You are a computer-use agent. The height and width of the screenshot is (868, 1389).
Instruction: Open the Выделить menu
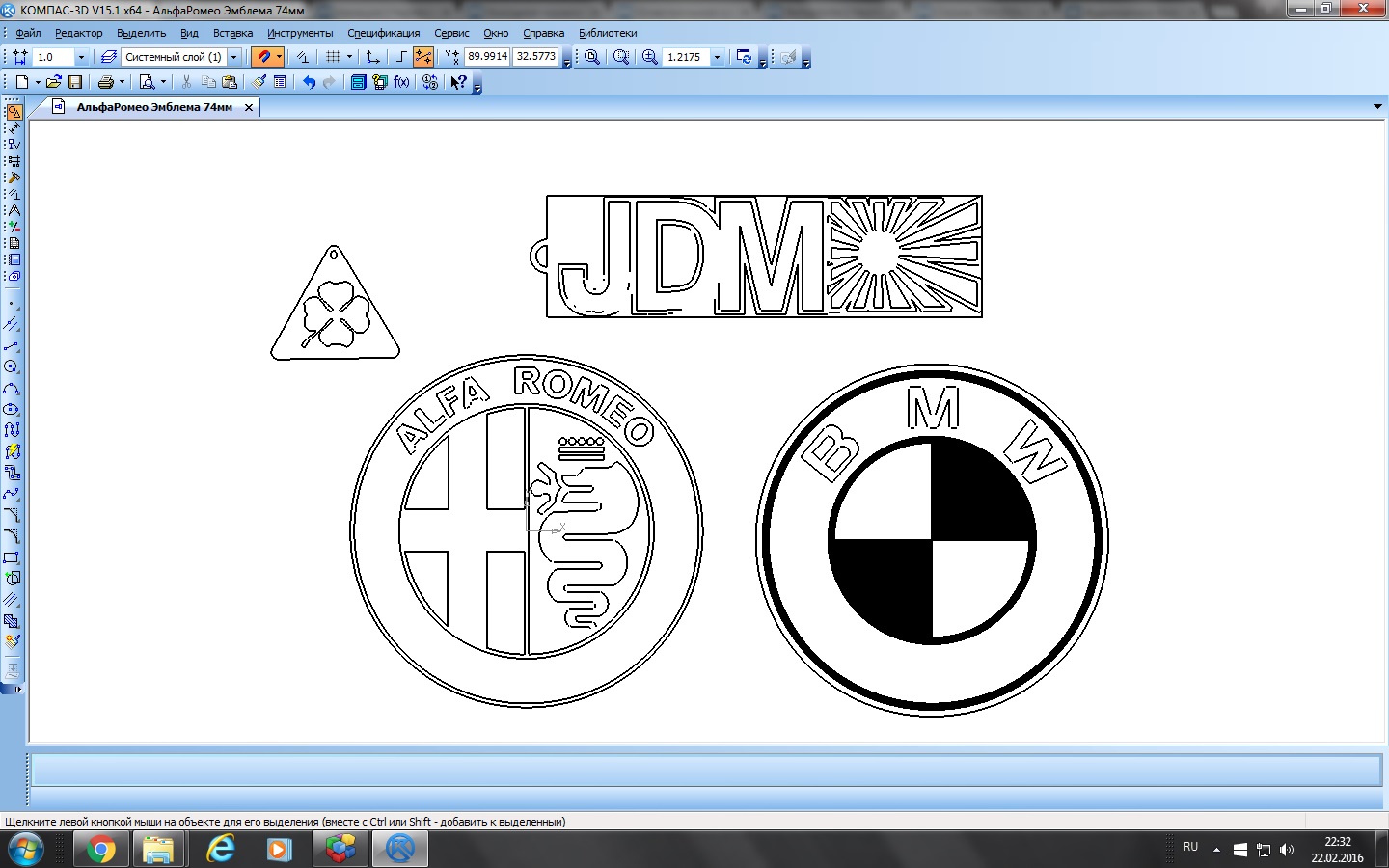coord(141,33)
